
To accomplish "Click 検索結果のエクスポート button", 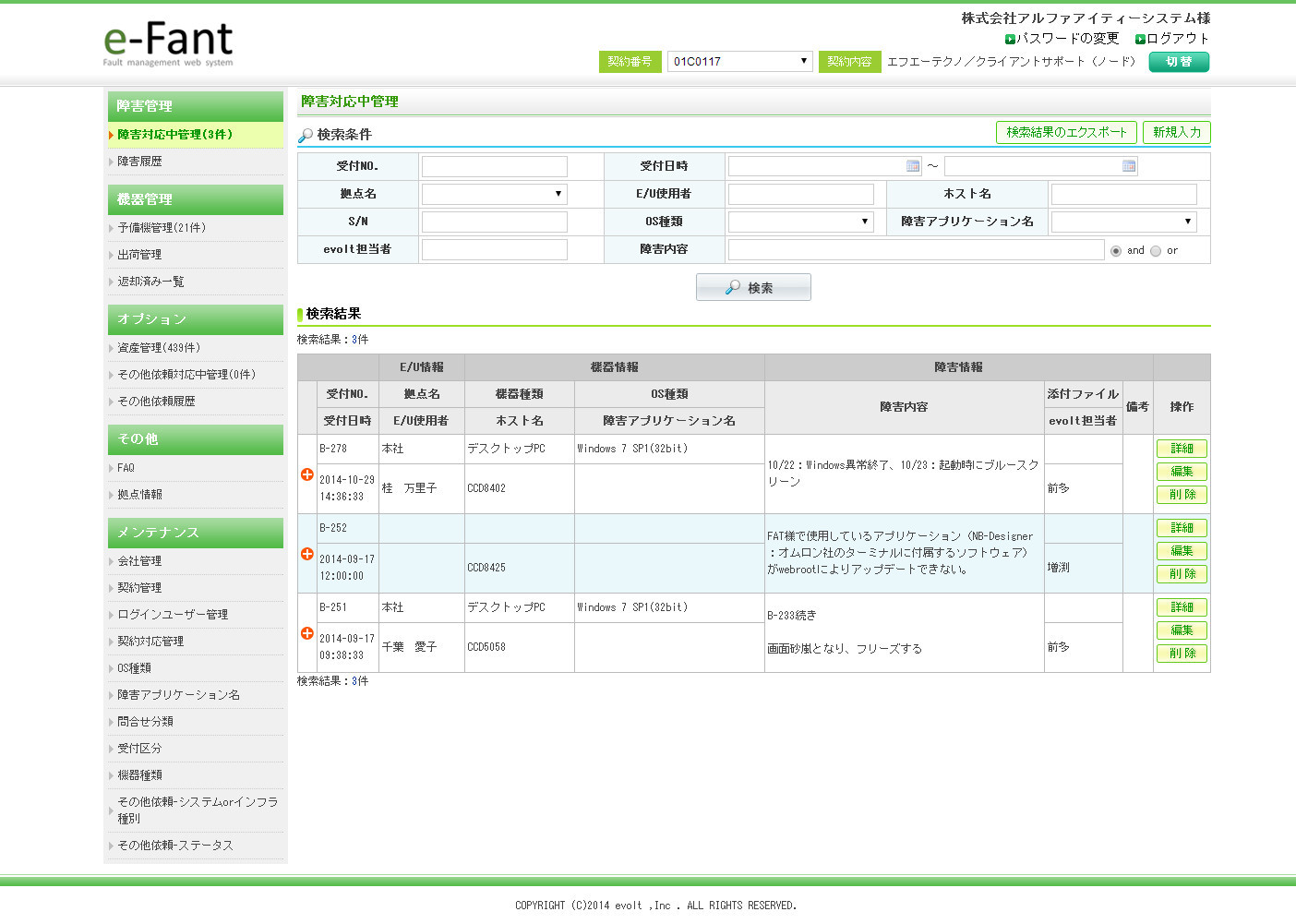I will (1066, 133).
